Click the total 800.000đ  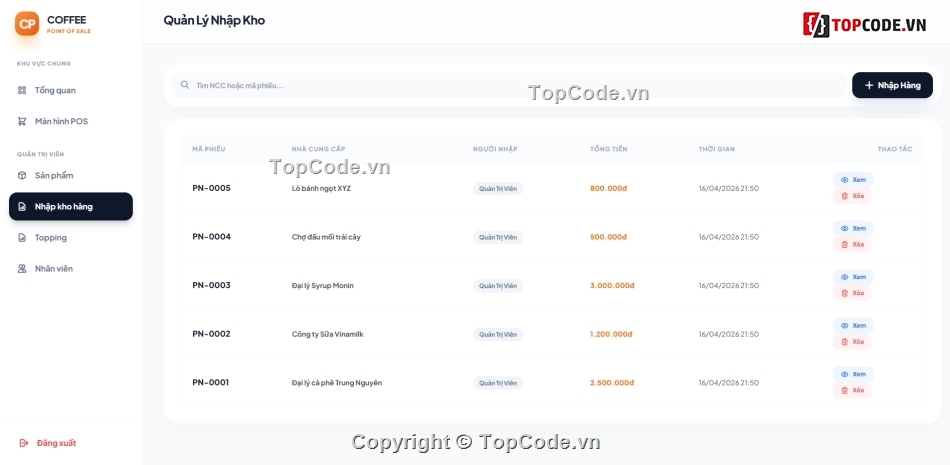coord(608,189)
